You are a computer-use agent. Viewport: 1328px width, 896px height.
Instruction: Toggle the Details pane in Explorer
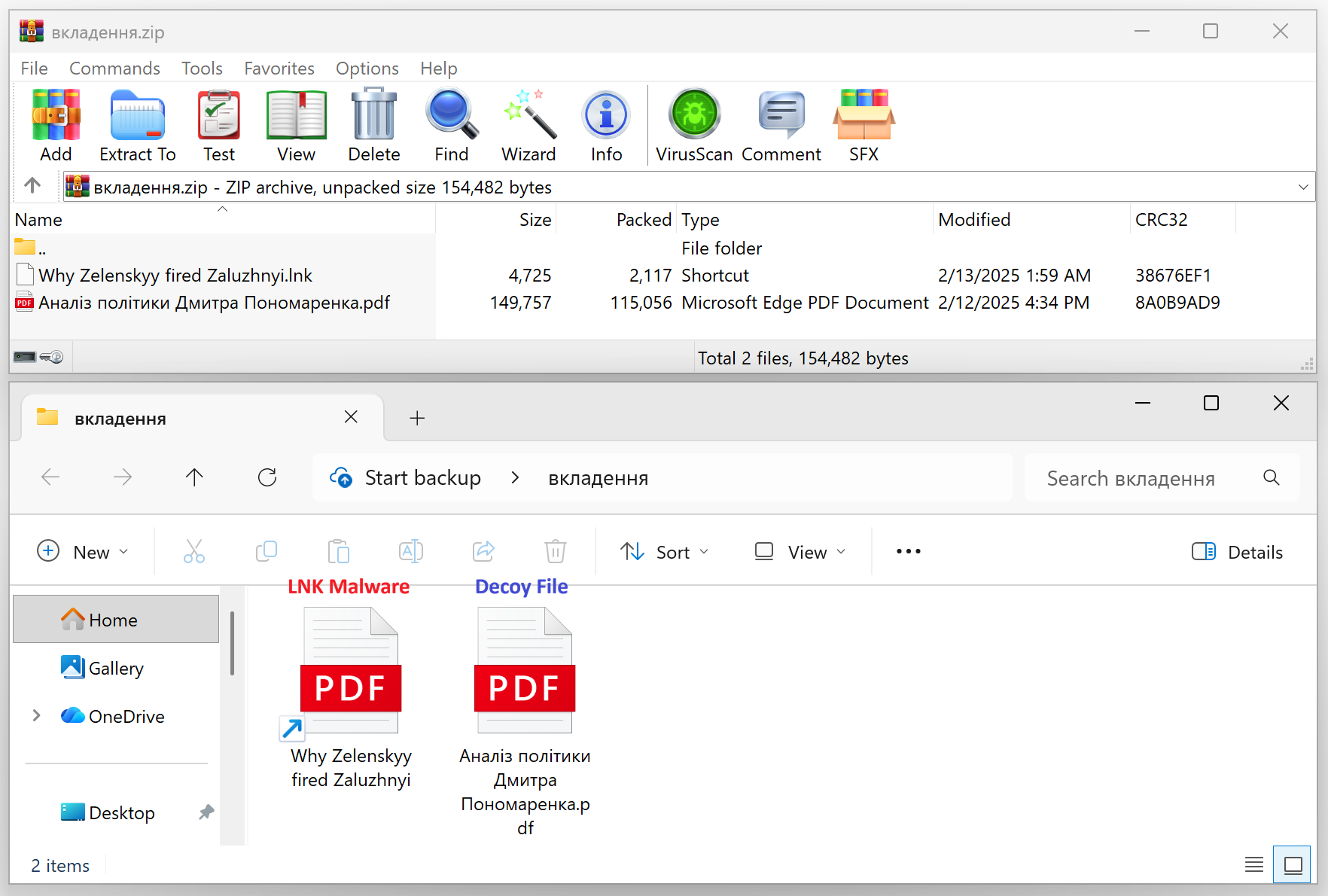(1237, 552)
